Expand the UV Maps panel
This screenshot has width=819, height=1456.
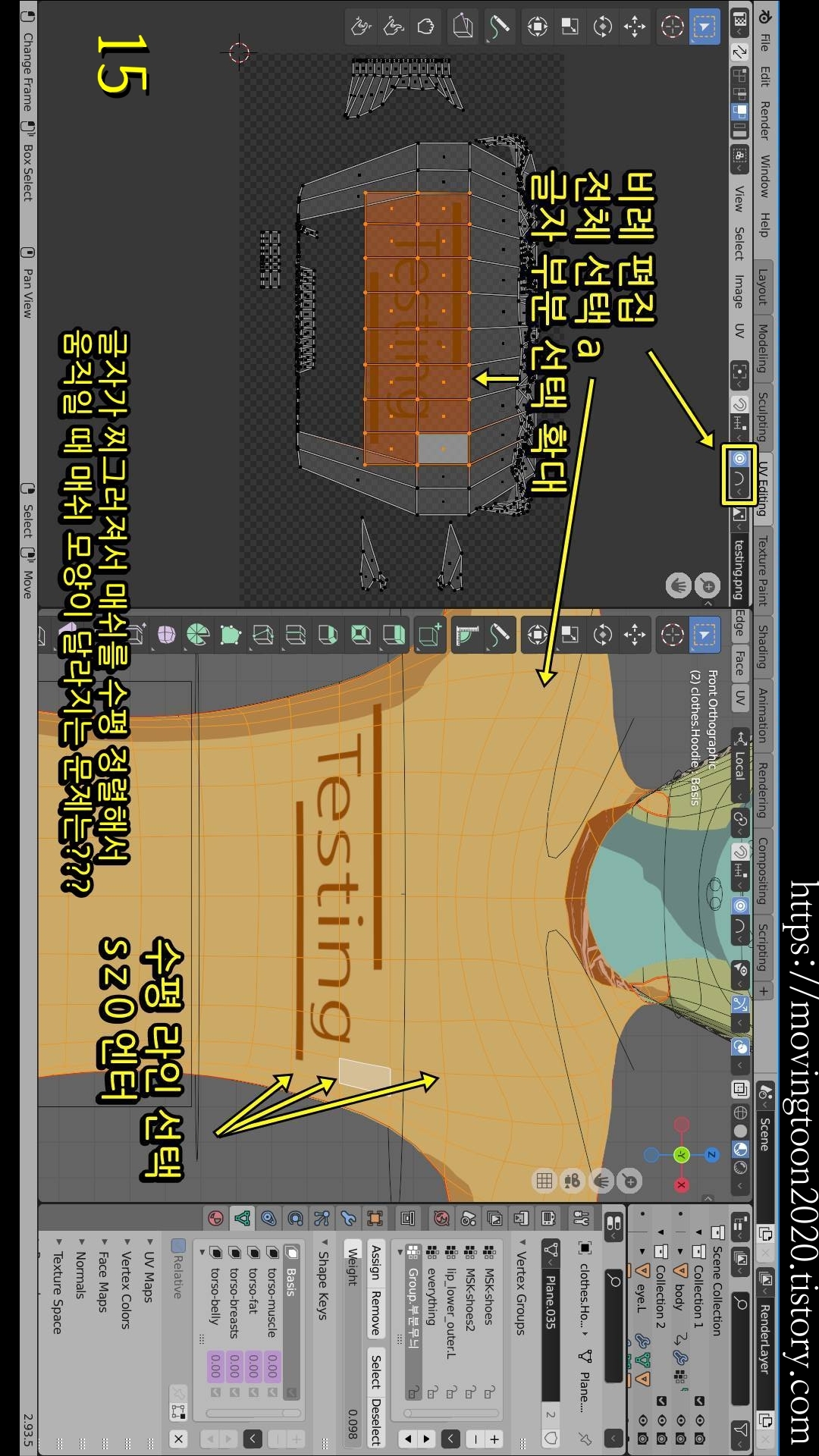pos(149,1272)
